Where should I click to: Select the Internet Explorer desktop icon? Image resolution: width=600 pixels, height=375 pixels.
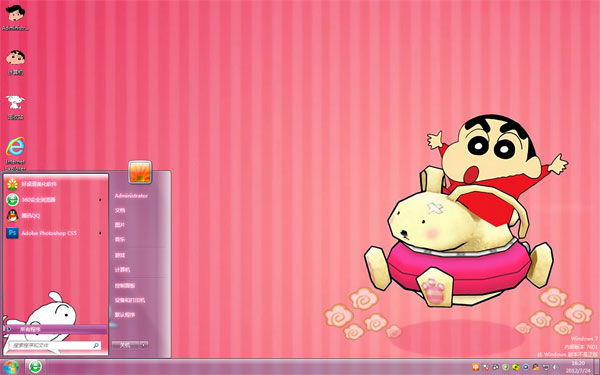click(x=15, y=153)
